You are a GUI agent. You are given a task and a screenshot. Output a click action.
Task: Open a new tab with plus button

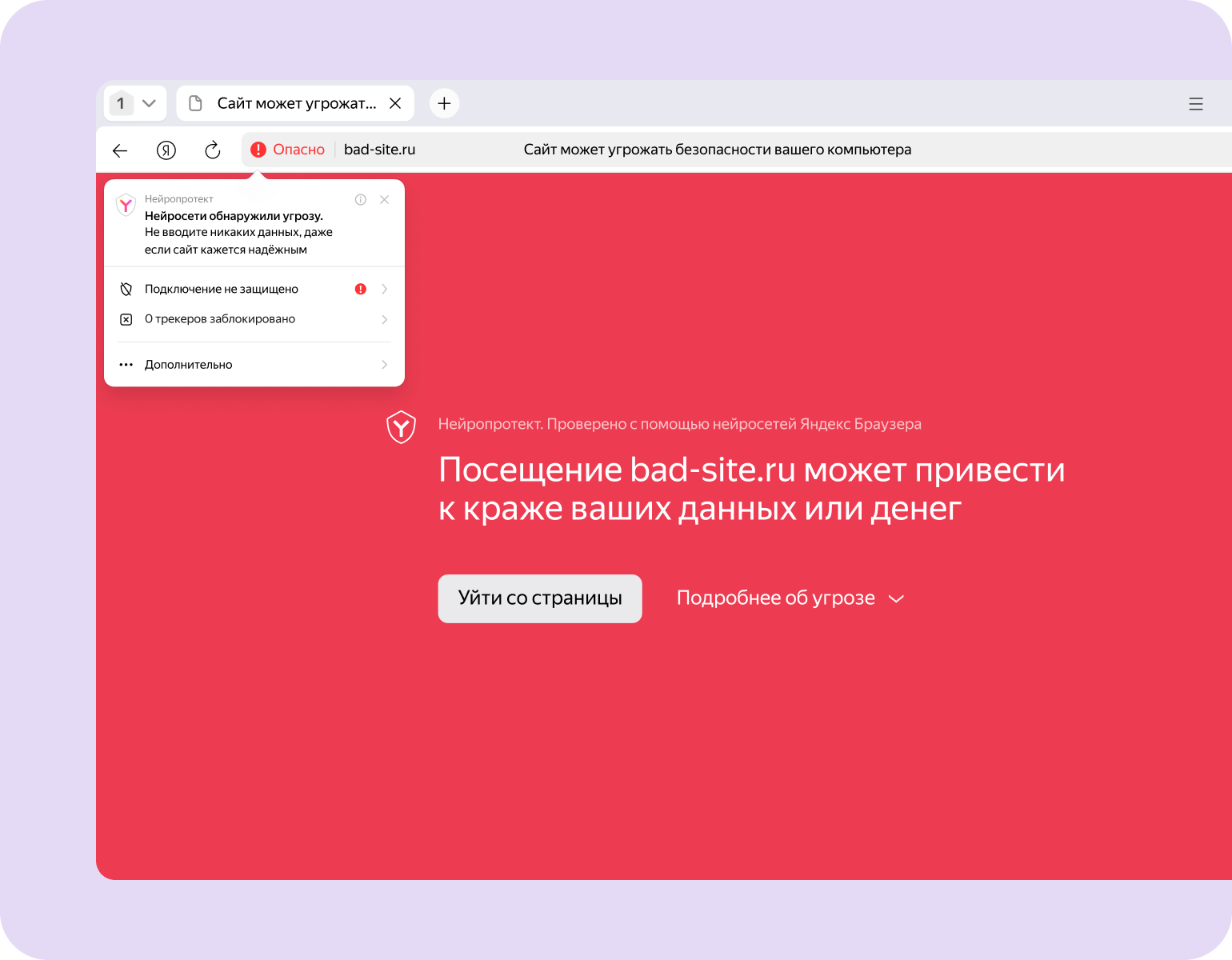[445, 103]
